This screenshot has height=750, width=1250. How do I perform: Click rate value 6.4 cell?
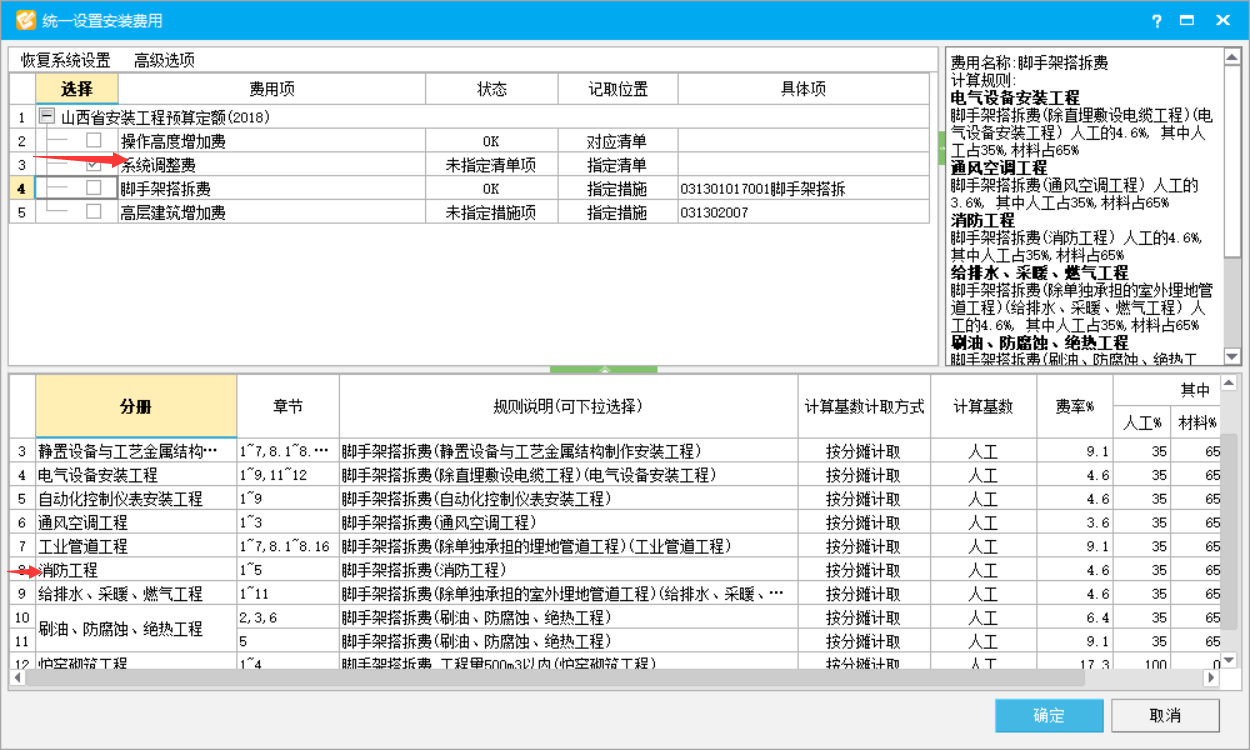pos(1075,618)
